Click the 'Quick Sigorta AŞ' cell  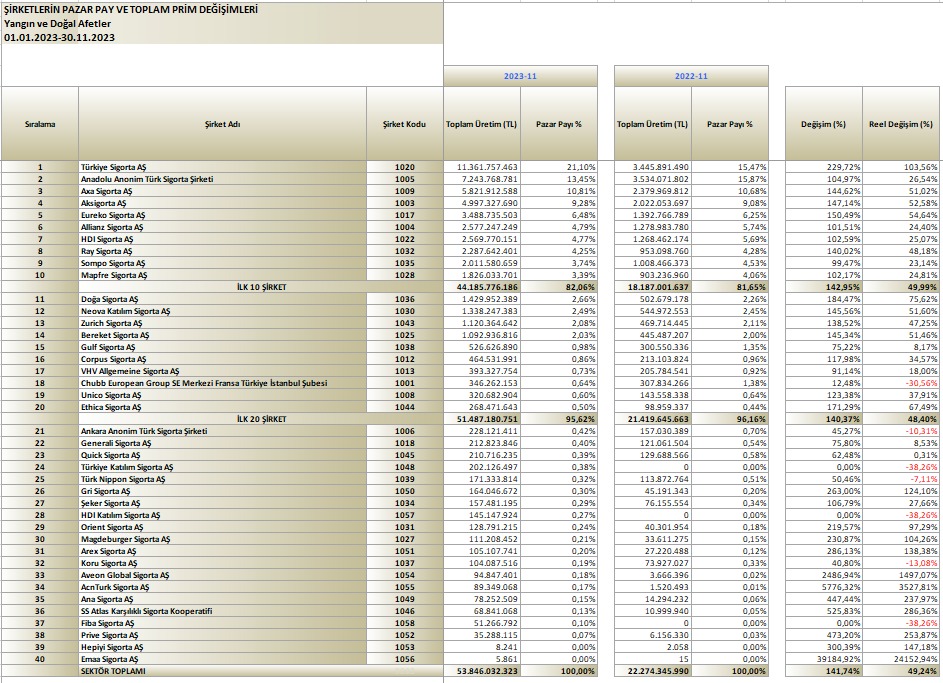[223, 455]
